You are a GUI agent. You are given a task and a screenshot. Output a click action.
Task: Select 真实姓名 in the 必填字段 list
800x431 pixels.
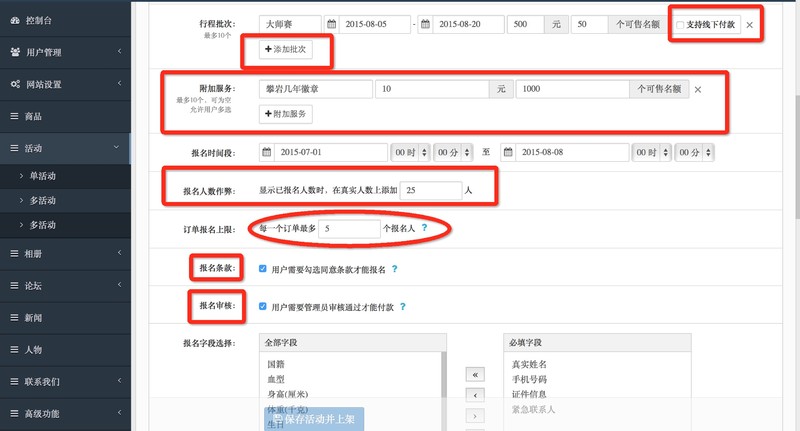point(529,364)
